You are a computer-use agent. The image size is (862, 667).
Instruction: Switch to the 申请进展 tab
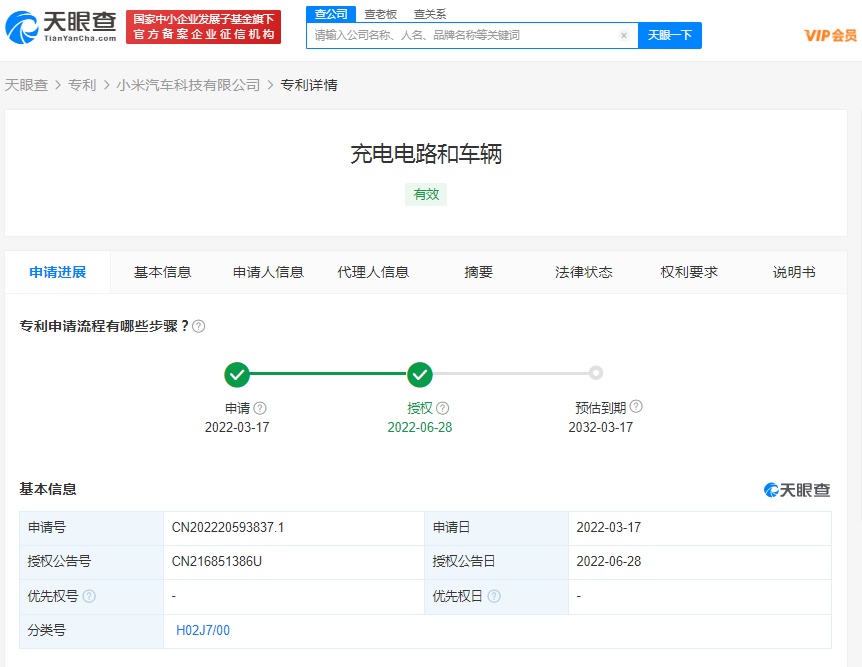(58, 272)
